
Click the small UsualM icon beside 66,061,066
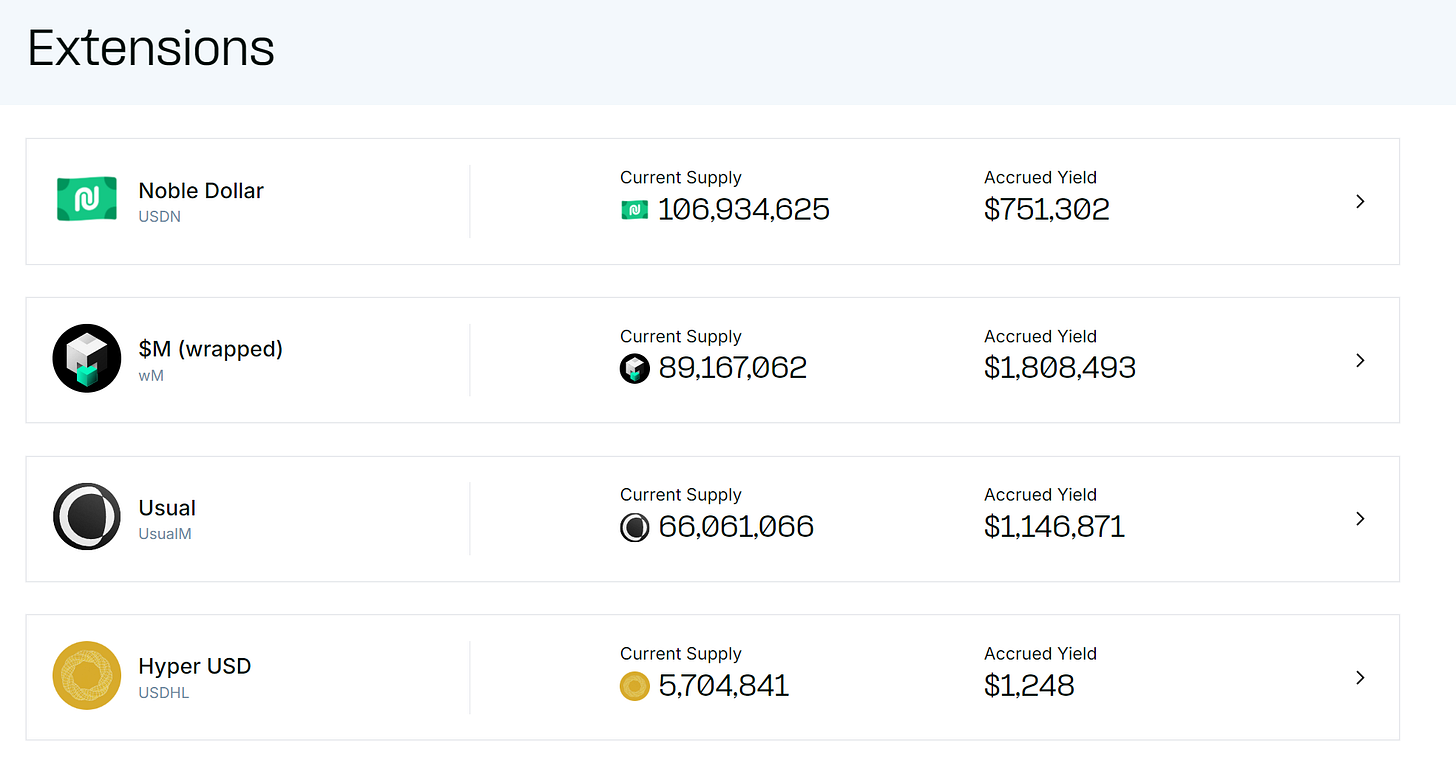635,527
